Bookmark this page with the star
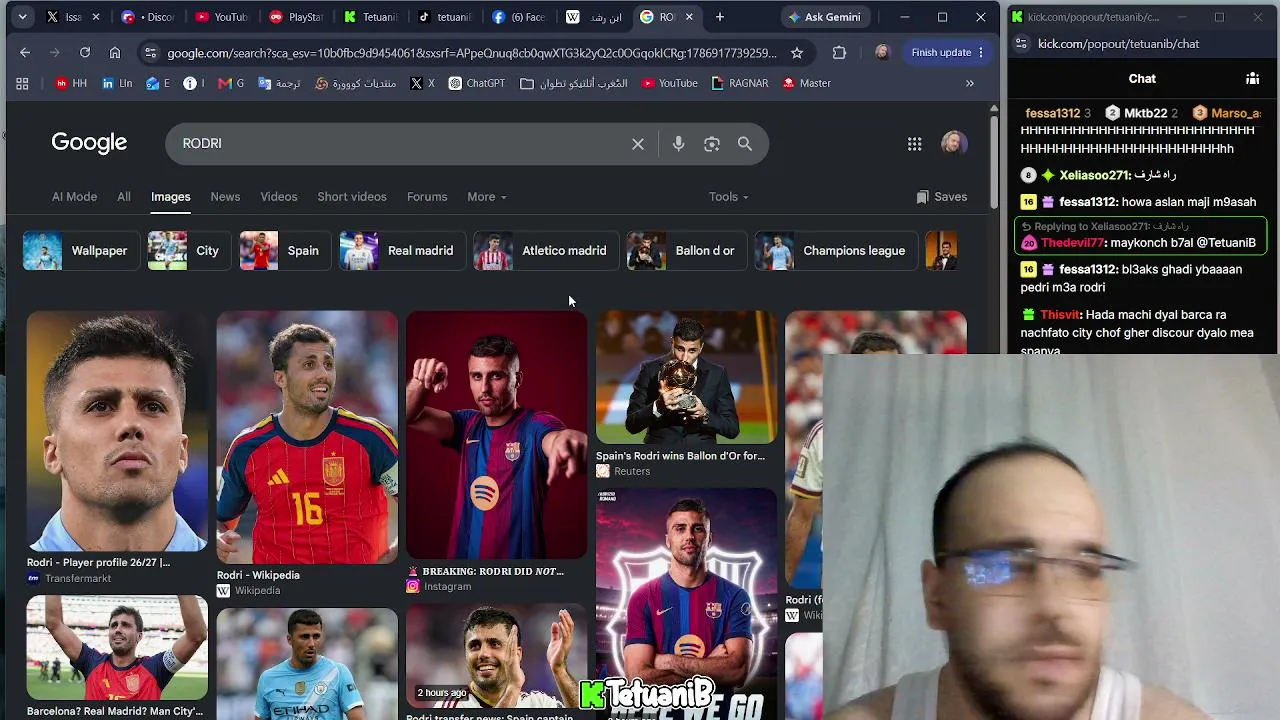Viewport: 1280px width, 720px height. 797,53
